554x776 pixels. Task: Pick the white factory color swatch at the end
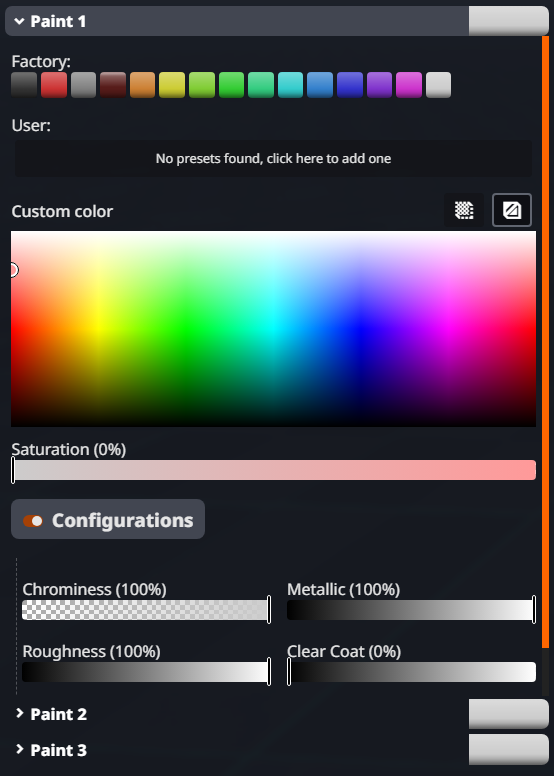pyautogui.click(x=439, y=85)
